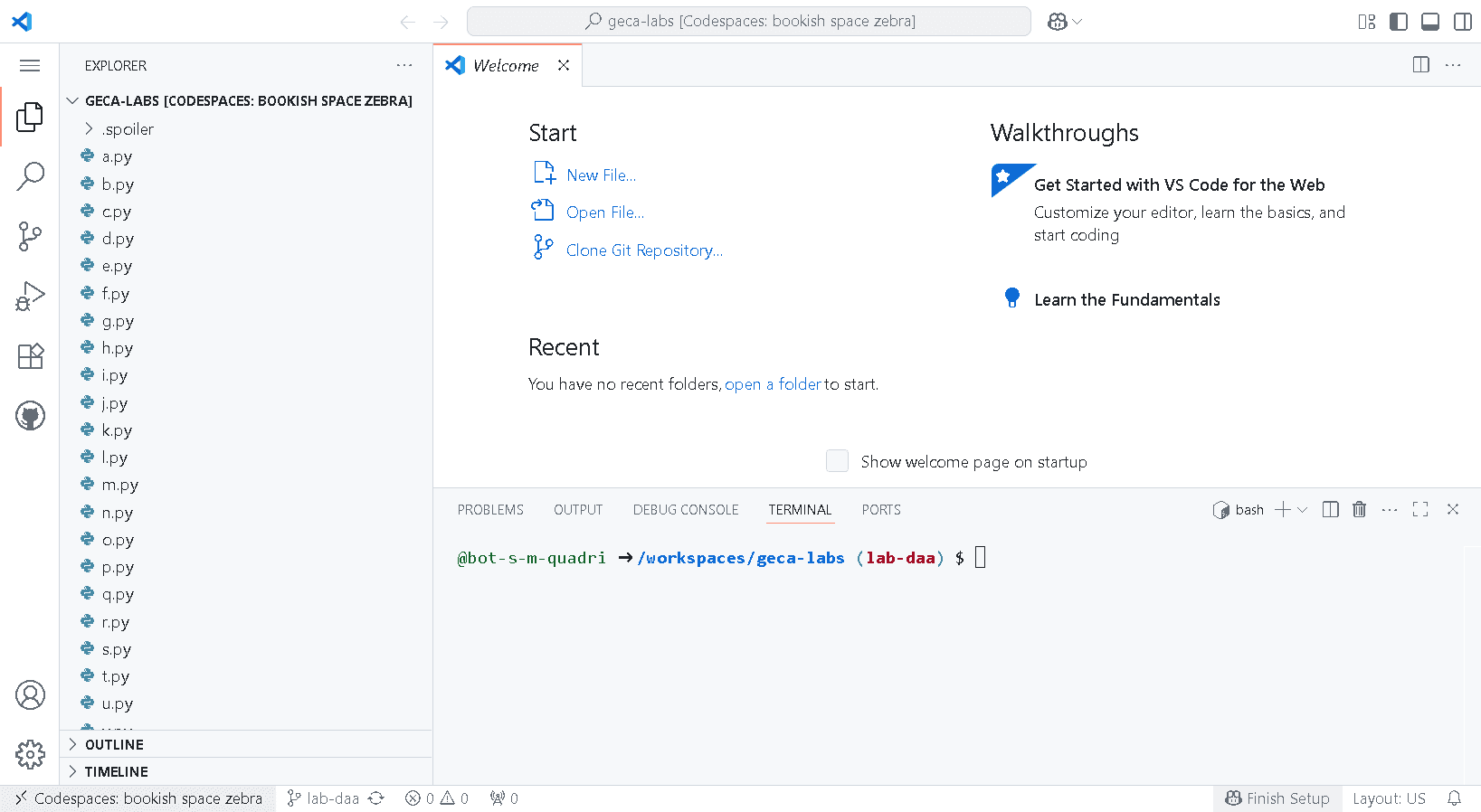Synchronize changes via status bar icon
This screenshot has width=1481, height=812.
[376, 798]
